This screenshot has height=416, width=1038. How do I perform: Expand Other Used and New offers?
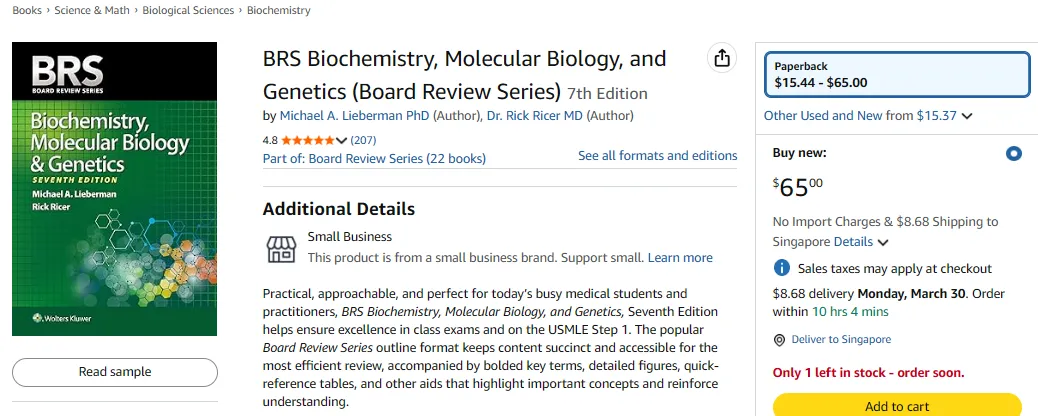tap(868, 116)
